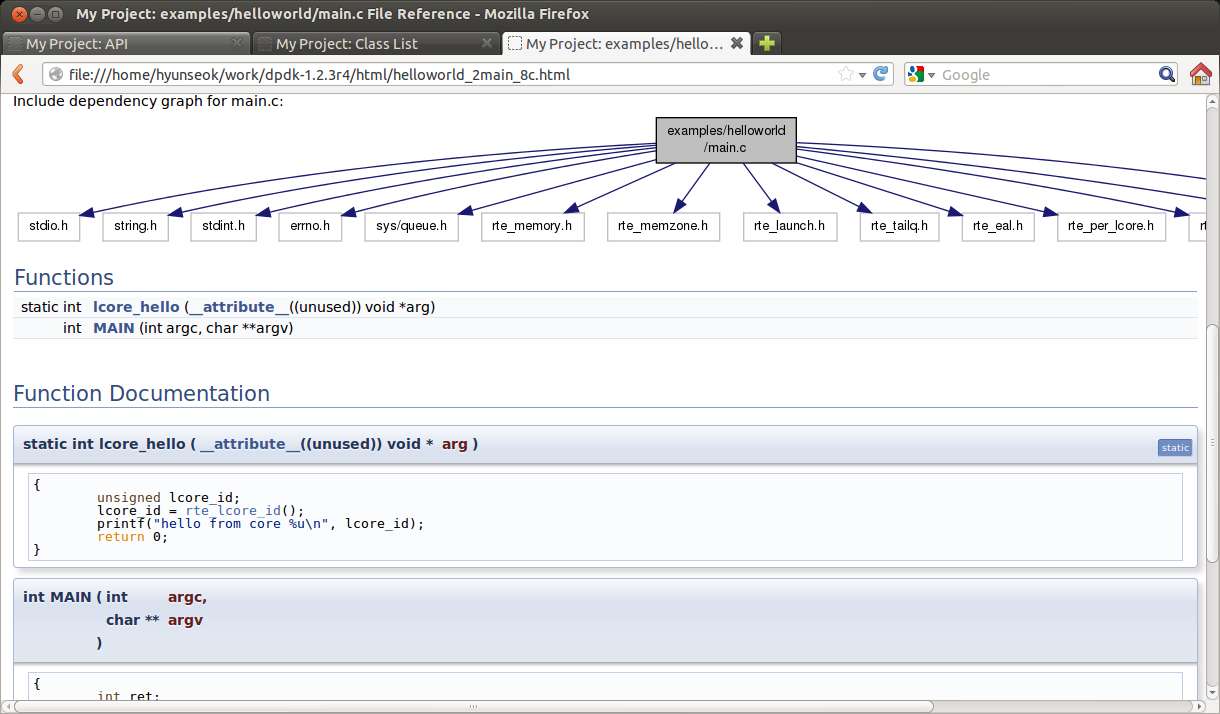Switch to the 'My Project: API' tab
1220x714 pixels.
[125, 44]
